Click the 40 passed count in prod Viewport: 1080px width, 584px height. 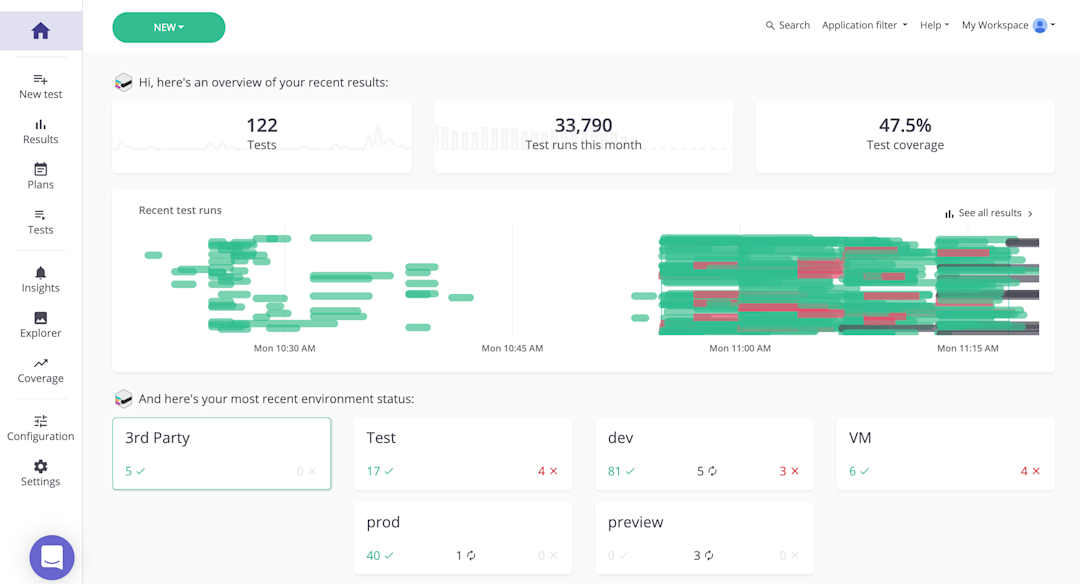(x=373, y=555)
